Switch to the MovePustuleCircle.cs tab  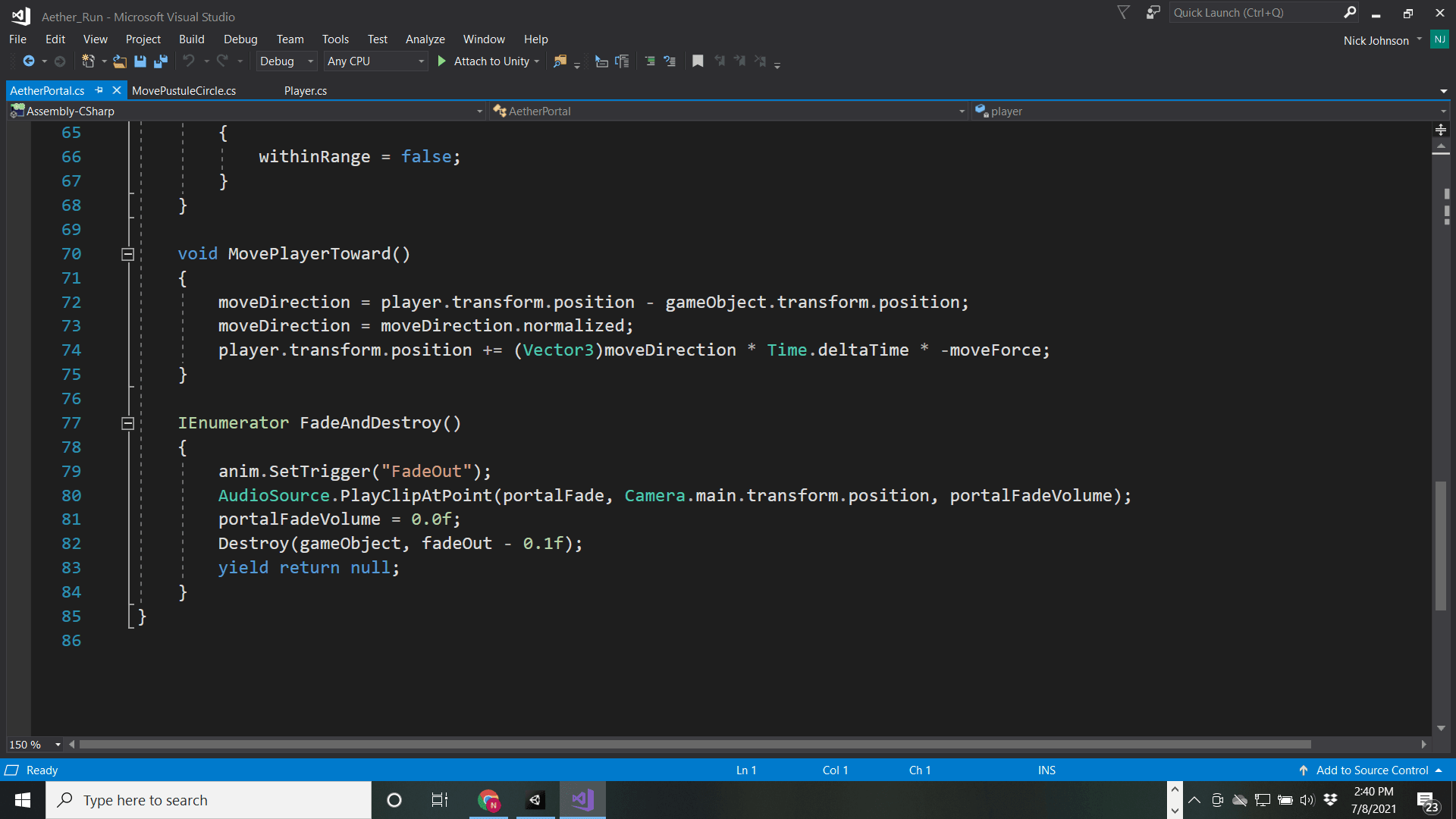coord(184,90)
